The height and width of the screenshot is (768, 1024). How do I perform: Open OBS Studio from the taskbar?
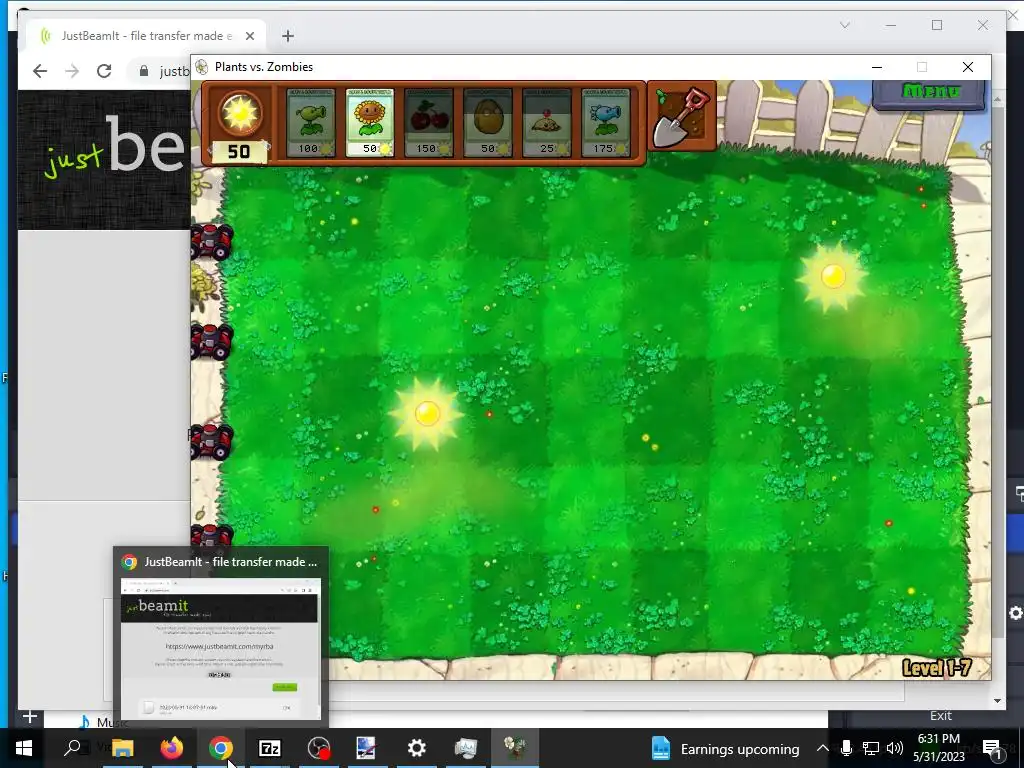coord(319,748)
